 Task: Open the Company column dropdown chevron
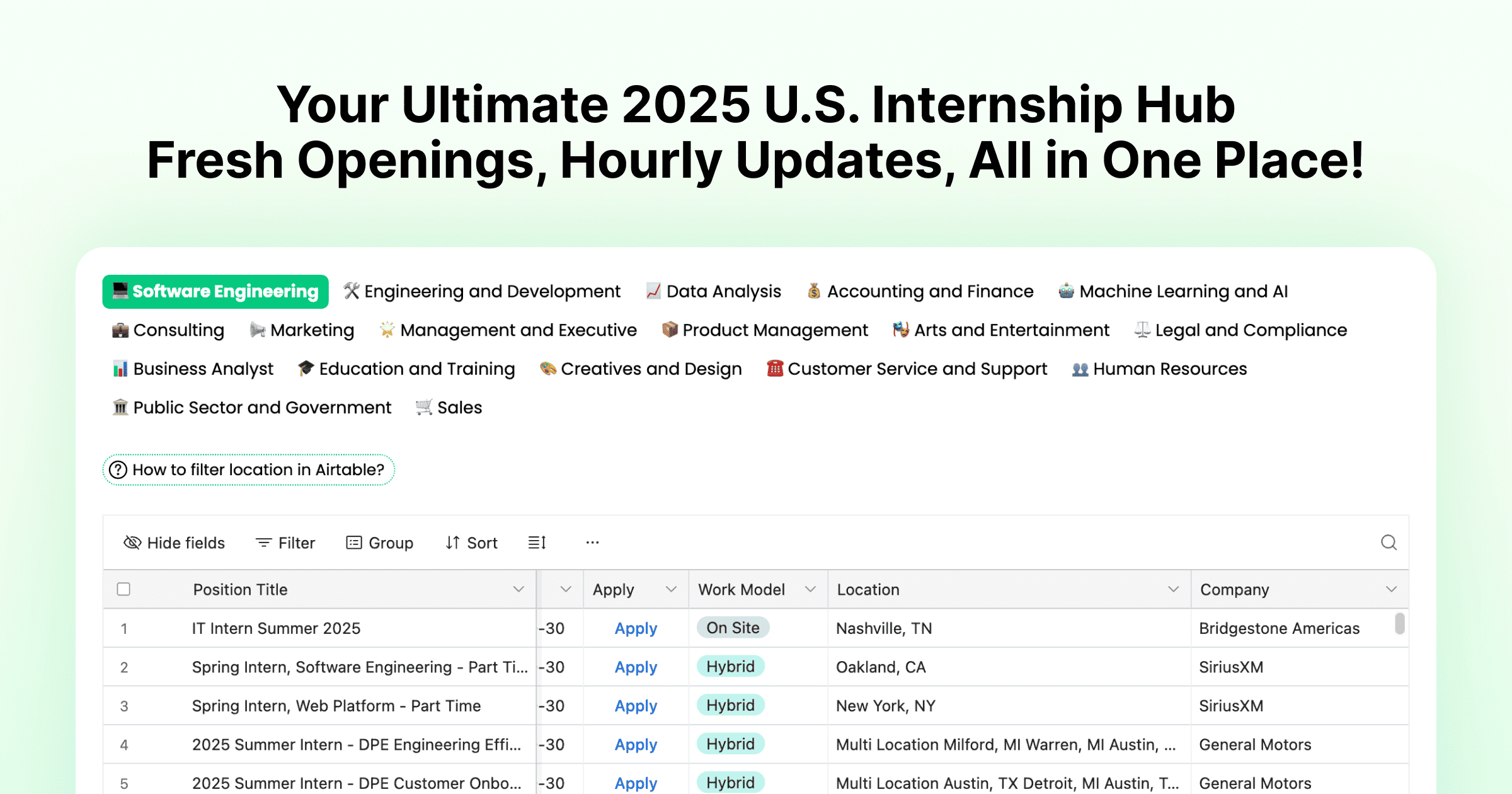1391,589
